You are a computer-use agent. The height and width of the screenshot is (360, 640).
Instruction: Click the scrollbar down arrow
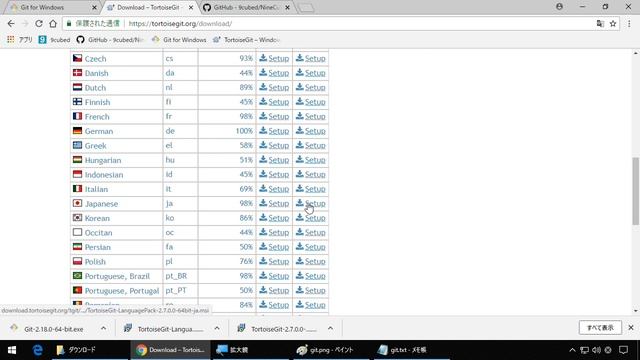coord(636,311)
